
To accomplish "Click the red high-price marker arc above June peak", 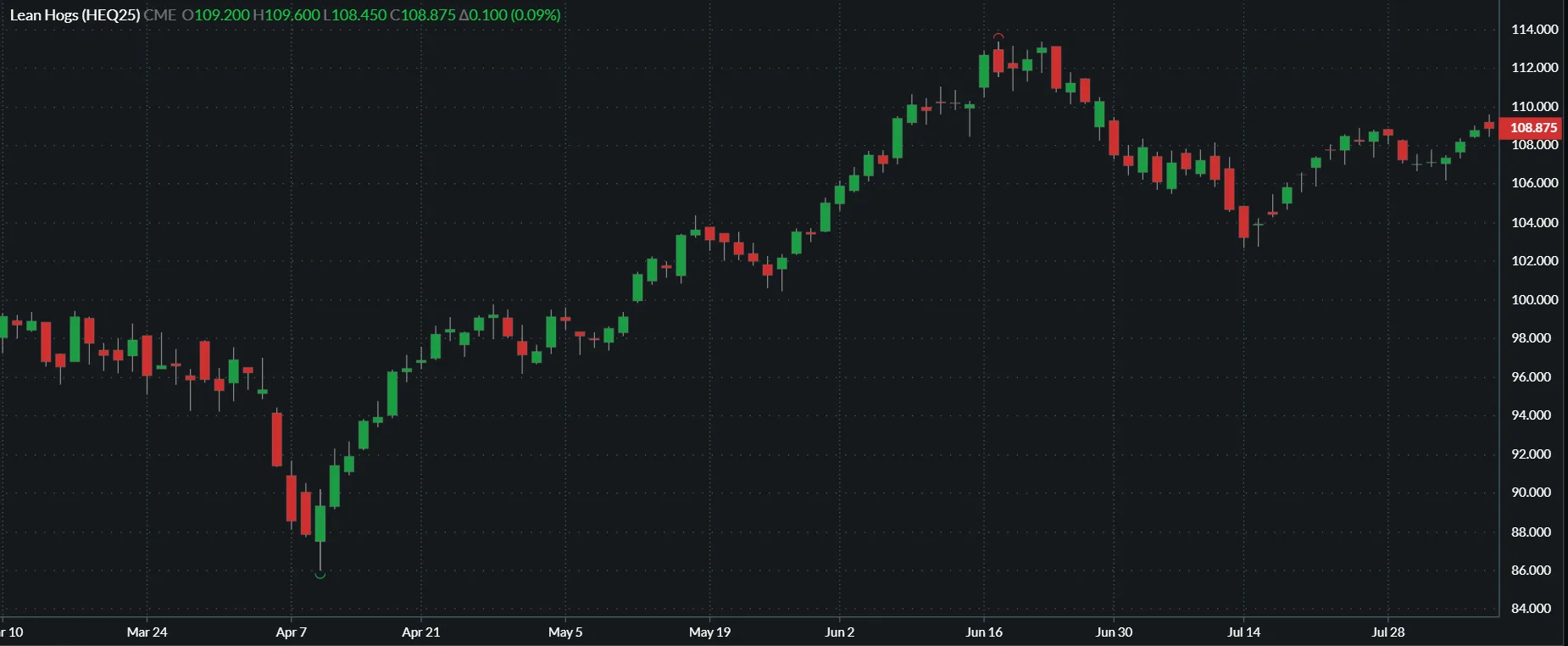I will click(998, 36).
